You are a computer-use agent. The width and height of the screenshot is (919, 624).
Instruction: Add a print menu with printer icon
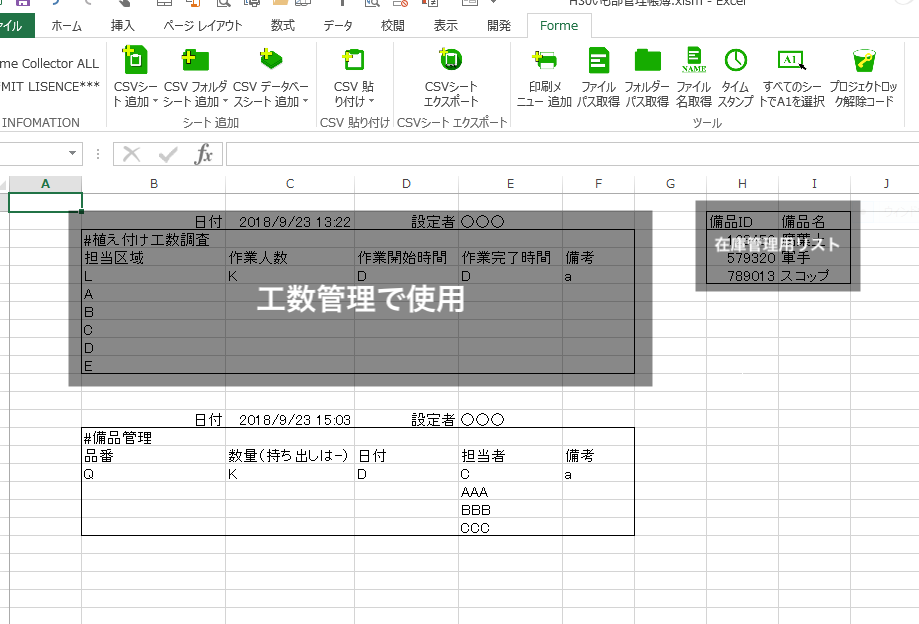pyautogui.click(x=544, y=59)
